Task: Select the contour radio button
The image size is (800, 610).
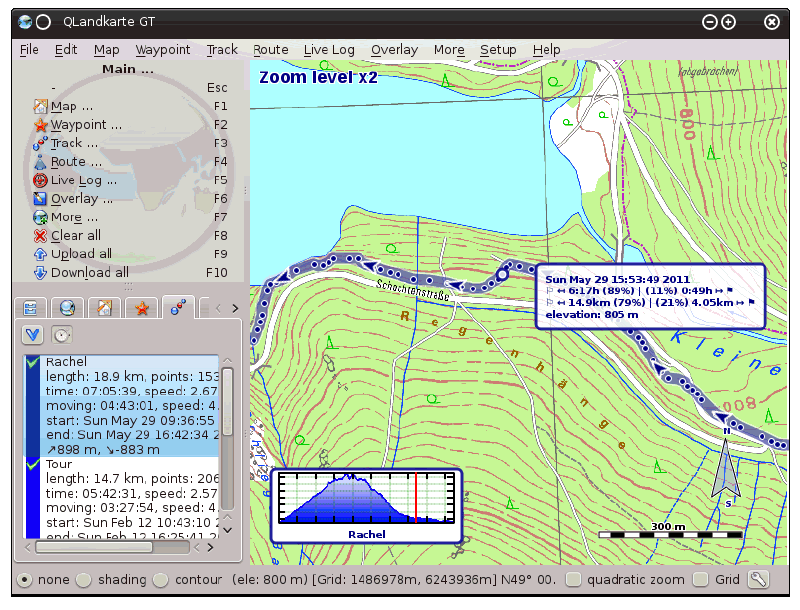Action: pyautogui.click(x=160, y=579)
